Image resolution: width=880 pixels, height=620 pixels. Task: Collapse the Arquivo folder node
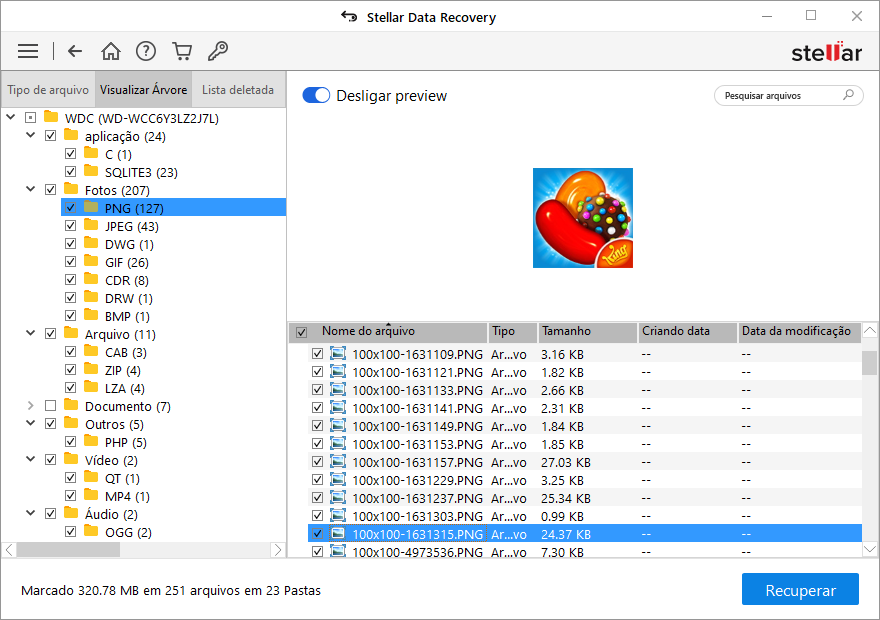click(31, 333)
